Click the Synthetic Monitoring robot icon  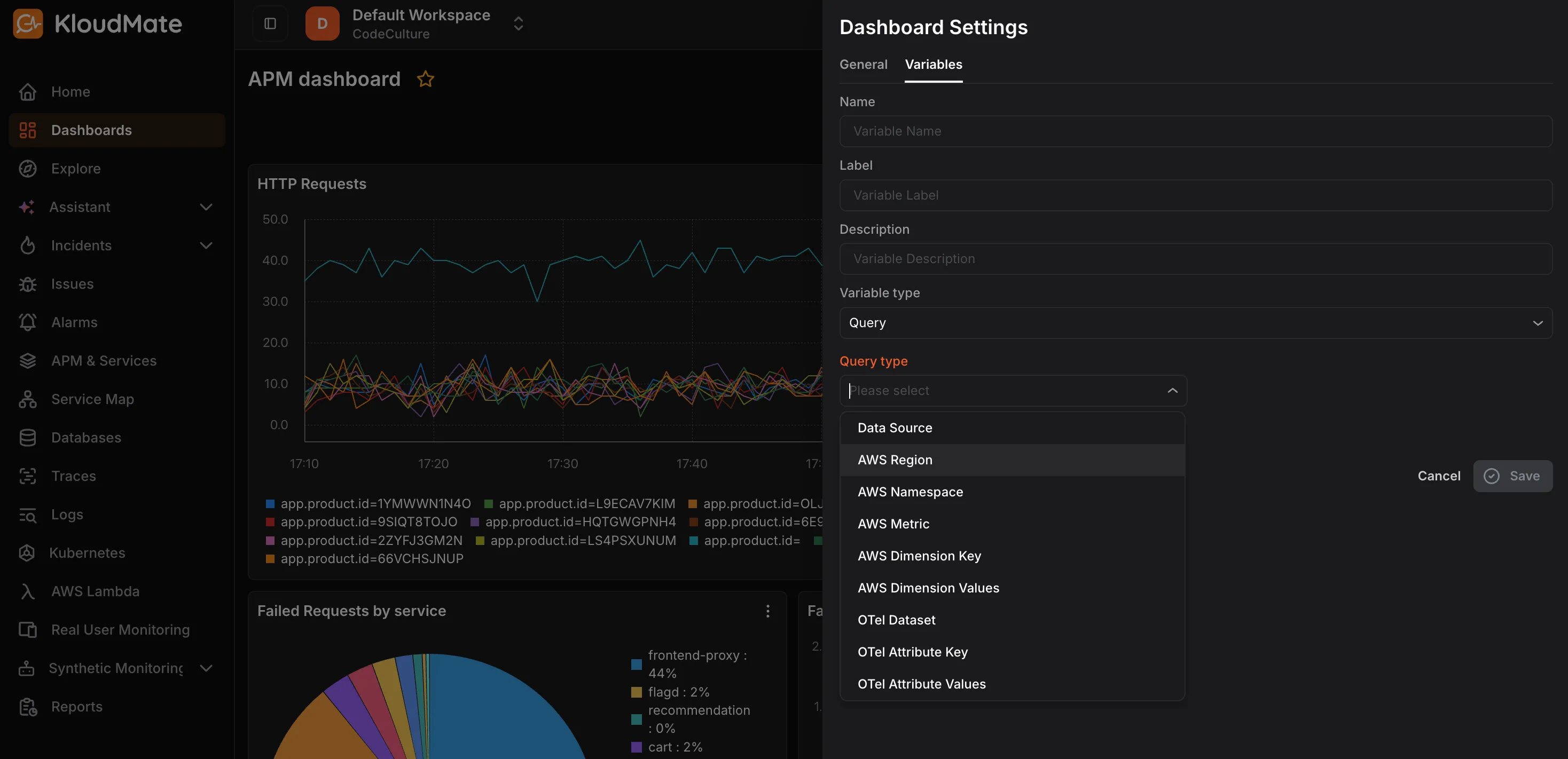[27, 668]
